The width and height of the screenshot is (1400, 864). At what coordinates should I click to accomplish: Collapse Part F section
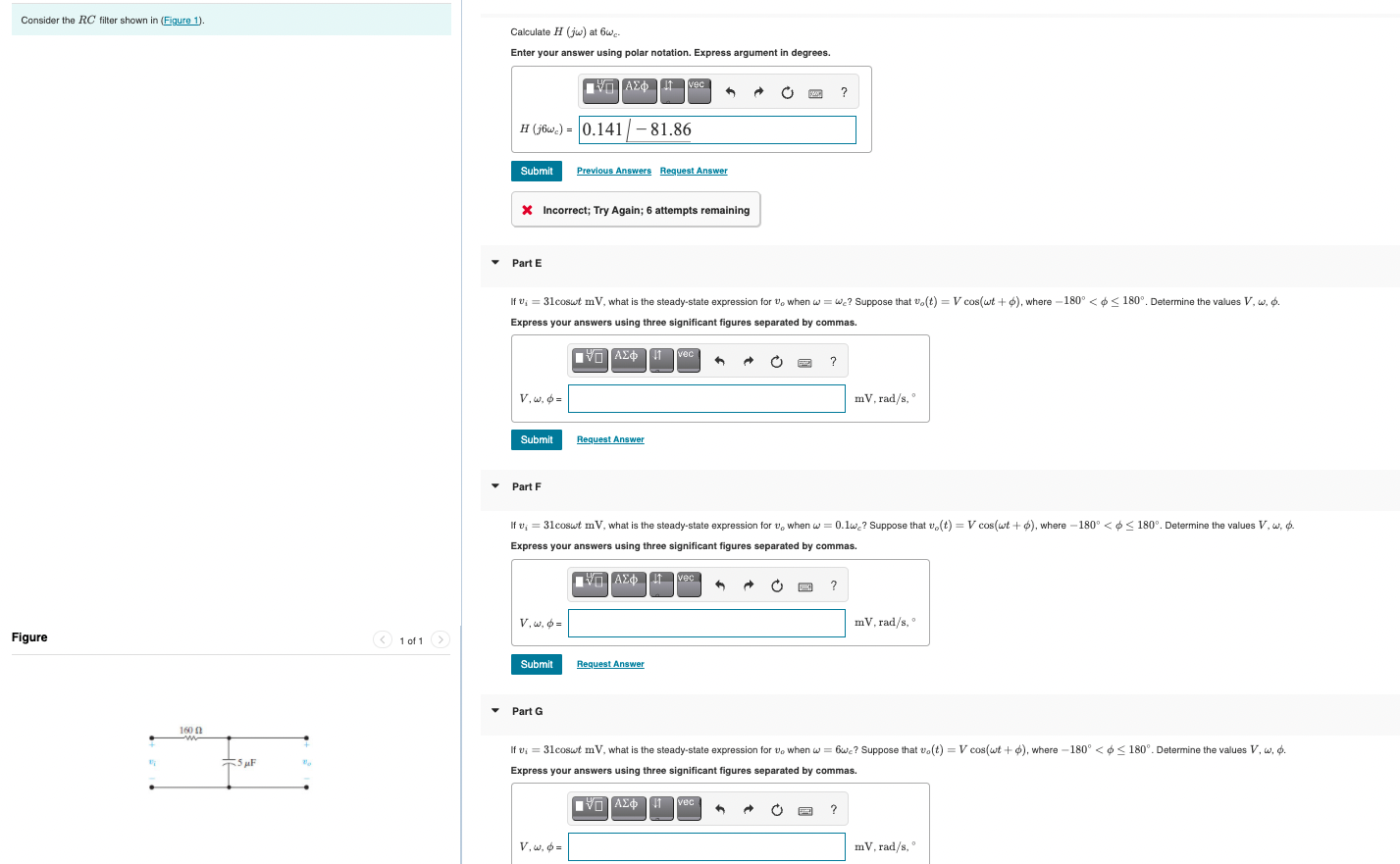point(495,486)
